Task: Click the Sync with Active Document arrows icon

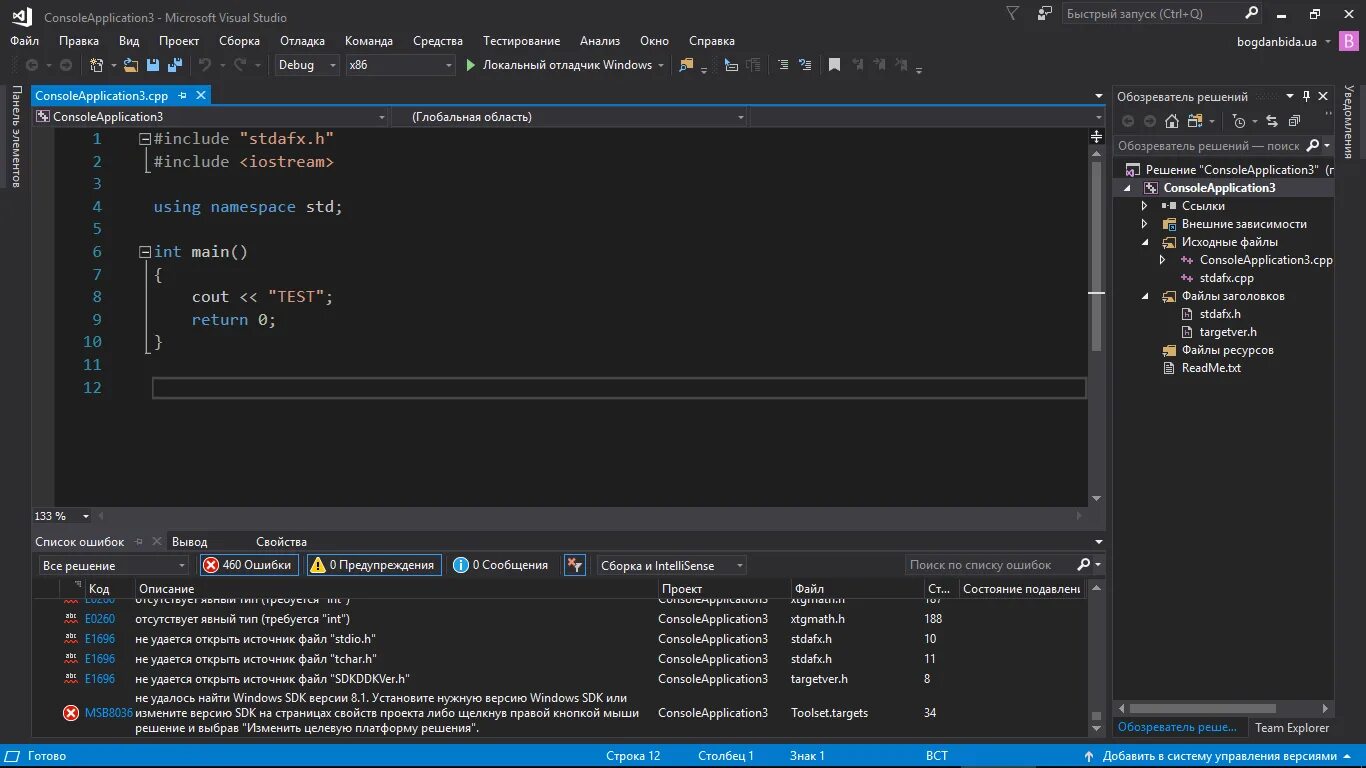Action: click(1272, 121)
